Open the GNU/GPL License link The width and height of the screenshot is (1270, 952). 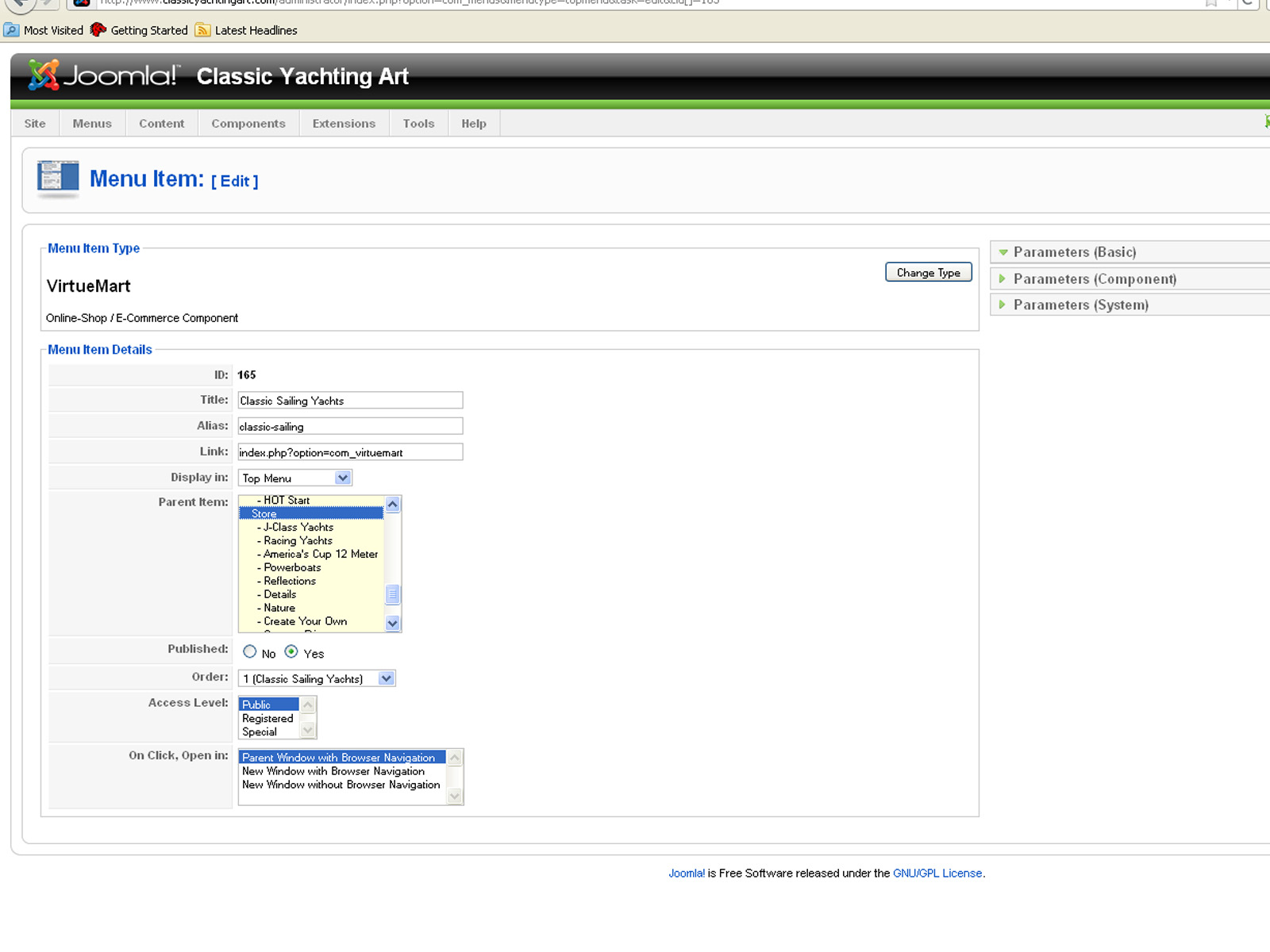click(937, 873)
